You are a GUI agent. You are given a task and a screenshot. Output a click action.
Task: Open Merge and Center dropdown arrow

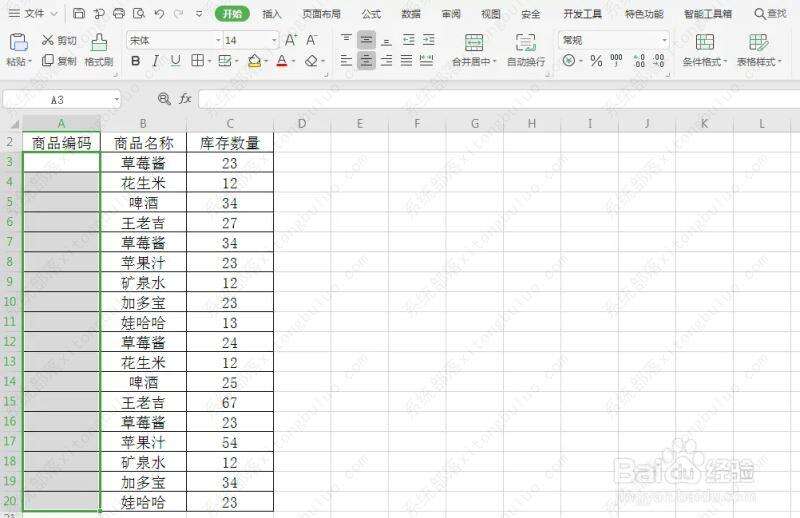coord(494,62)
